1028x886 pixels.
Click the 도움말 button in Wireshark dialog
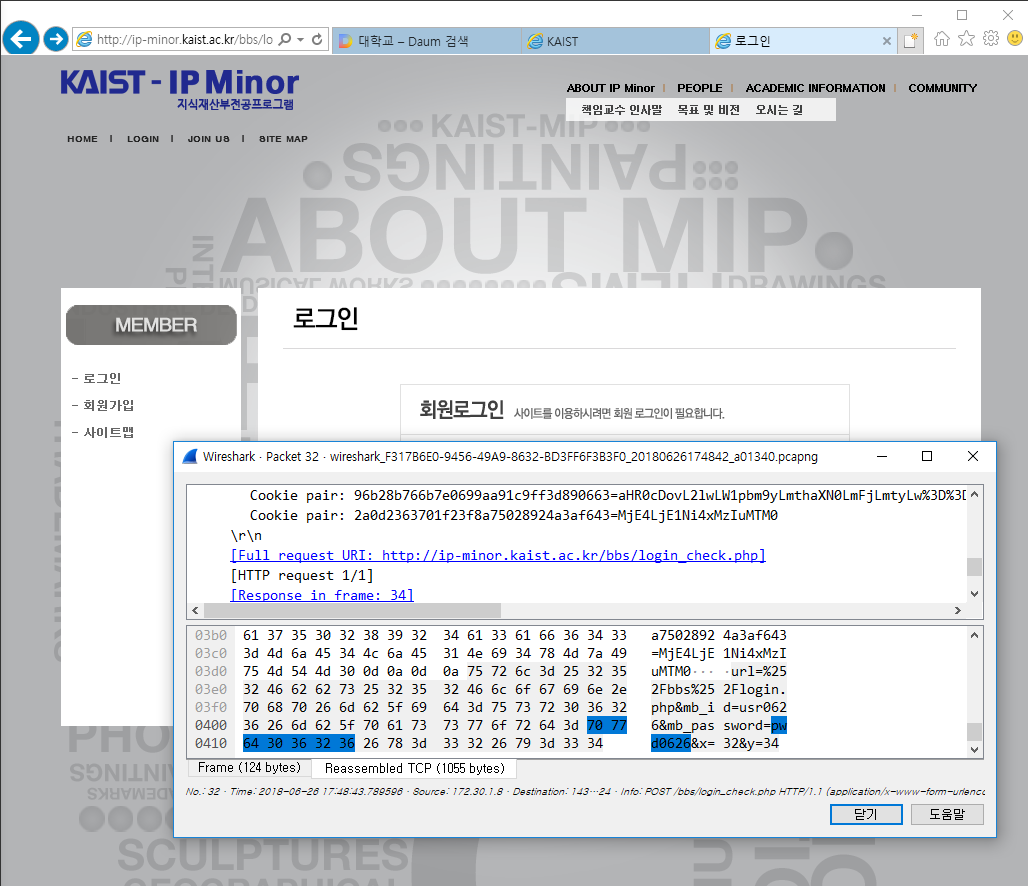point(947,814)
